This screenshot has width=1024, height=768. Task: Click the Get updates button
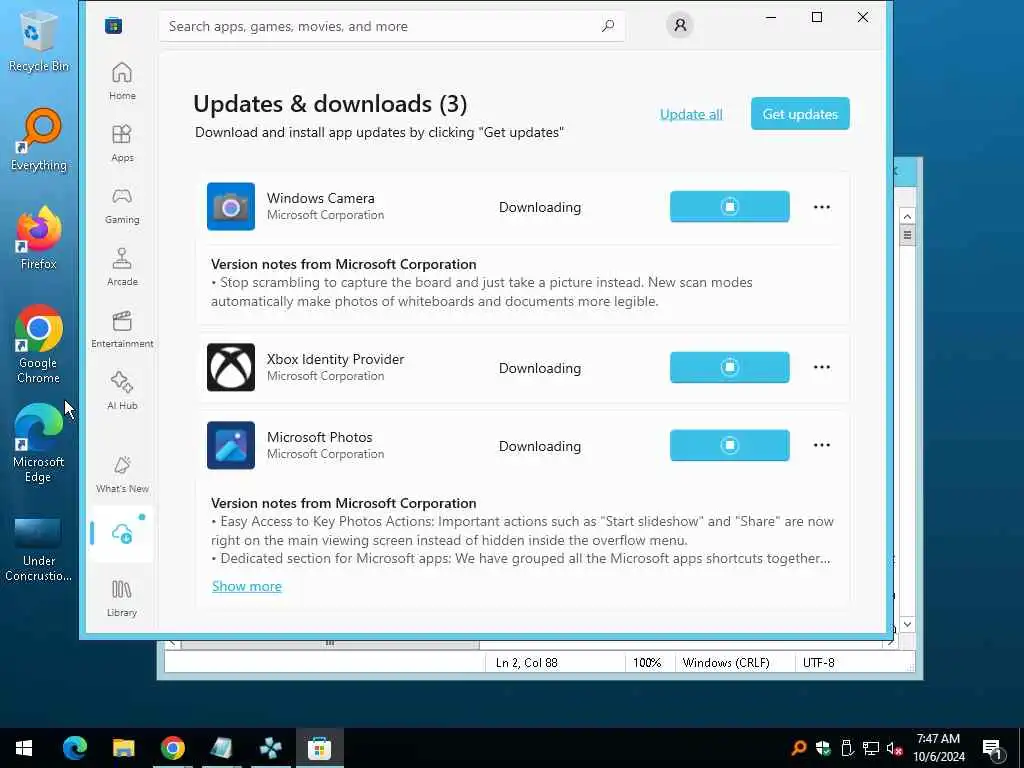click(x=800, y=114)
